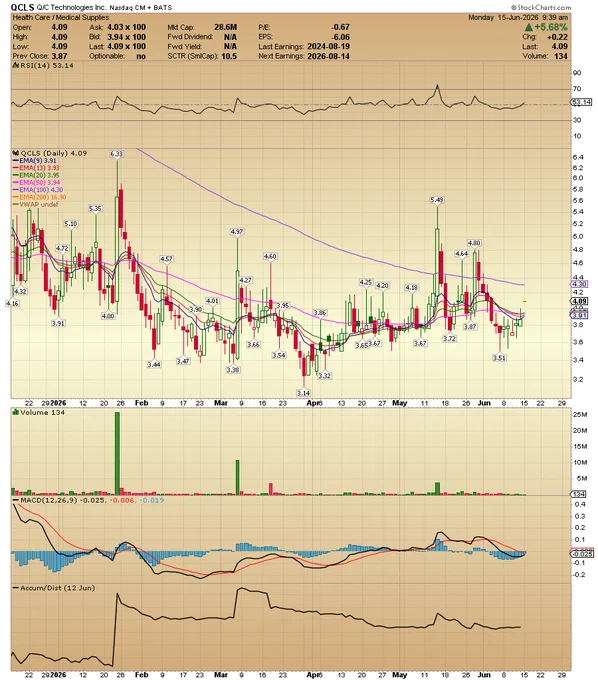Click the -0.025 MACD value tag on right
The height and width of the screenshot is (680, 598).
582,554
